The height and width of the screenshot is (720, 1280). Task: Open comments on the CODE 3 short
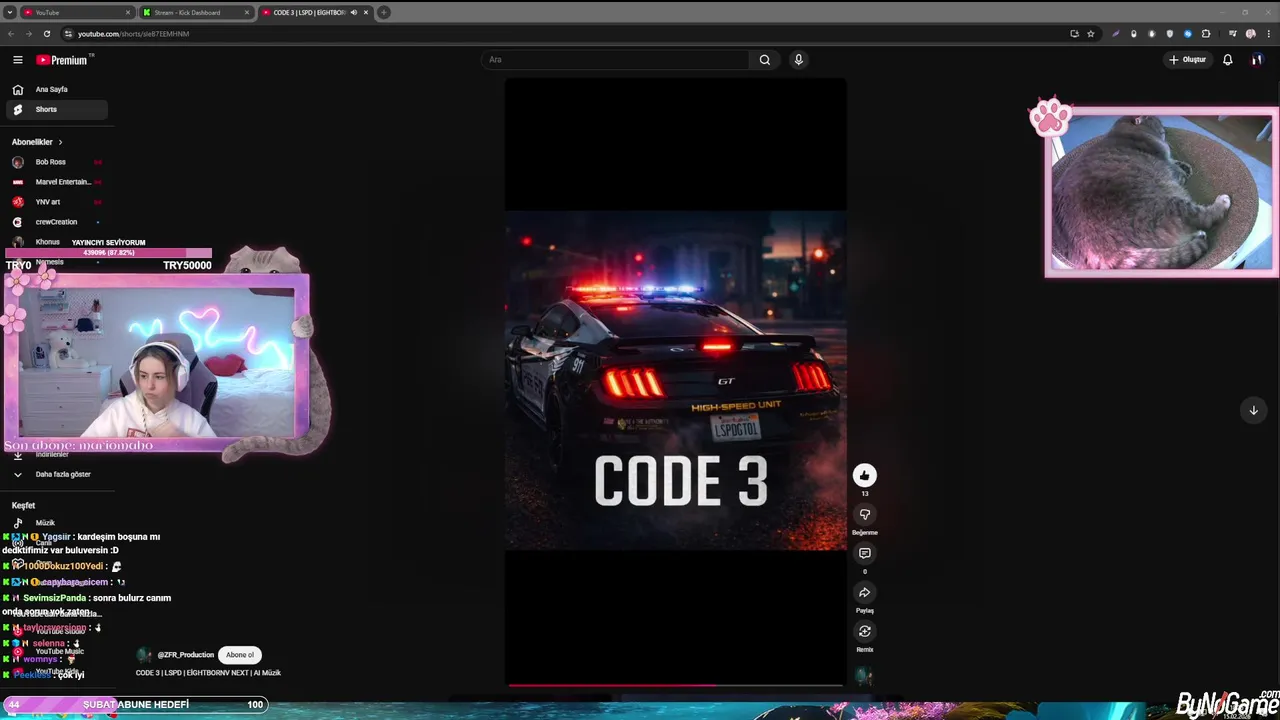865,553
